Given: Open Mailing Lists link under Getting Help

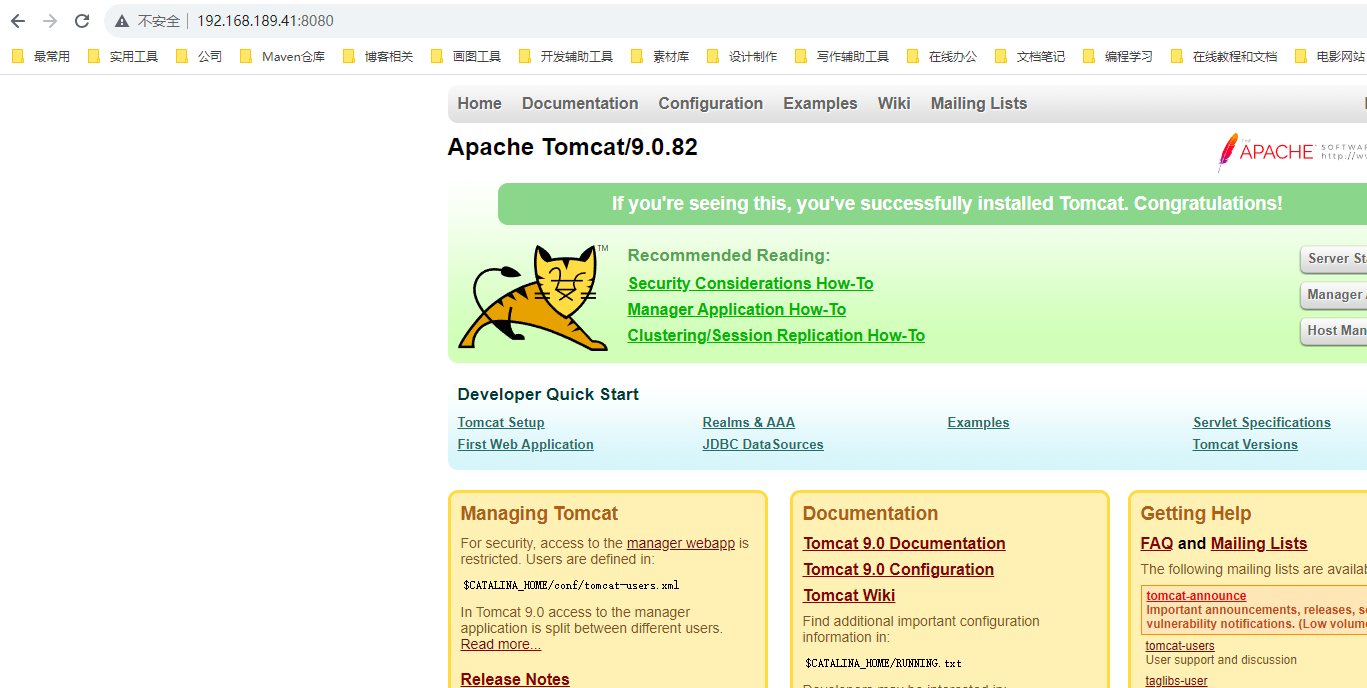Looking at the screenshot, I should [x=1258, y=543].
